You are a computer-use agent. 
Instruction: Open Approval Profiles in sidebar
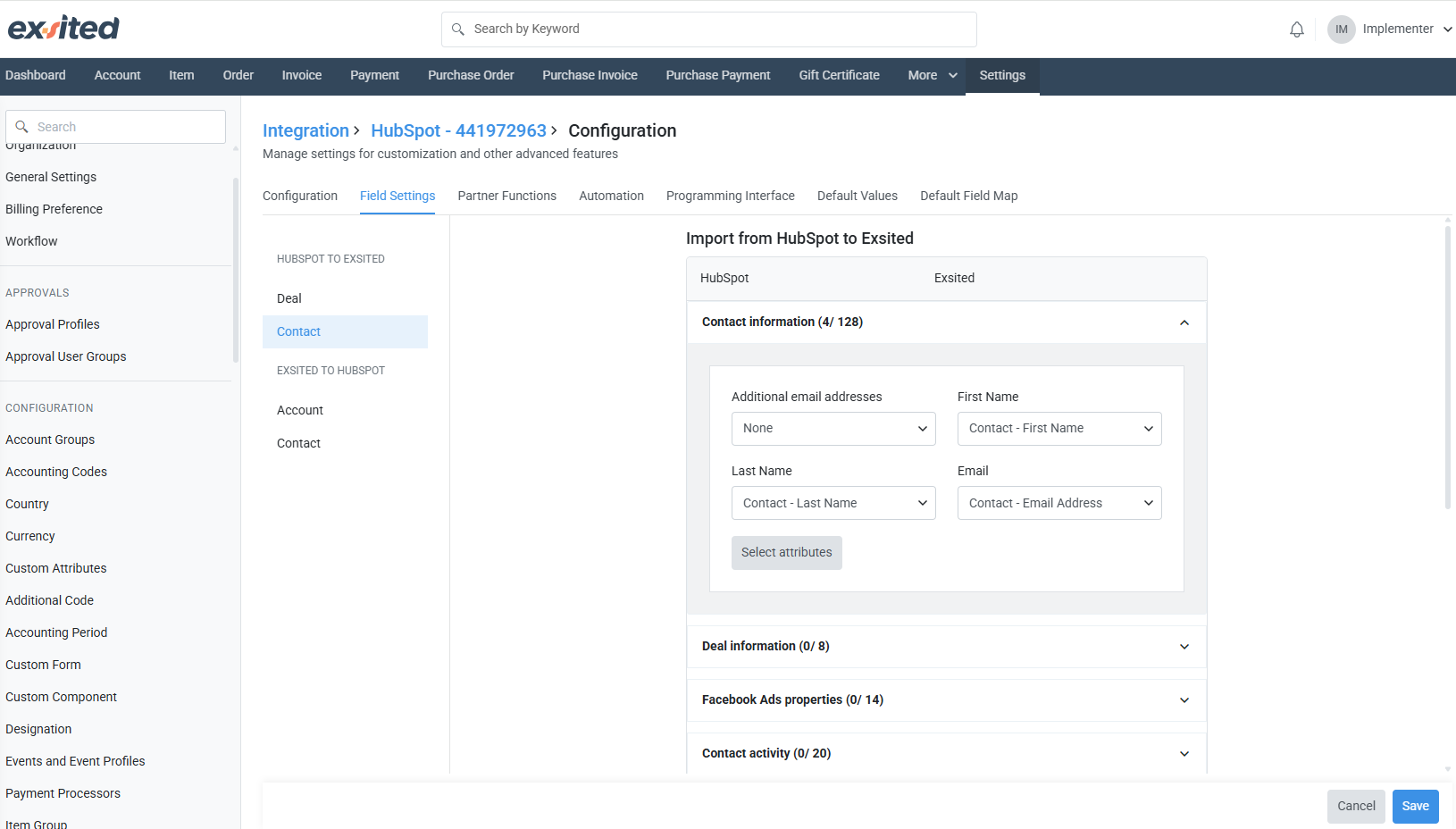coord(53,324)
